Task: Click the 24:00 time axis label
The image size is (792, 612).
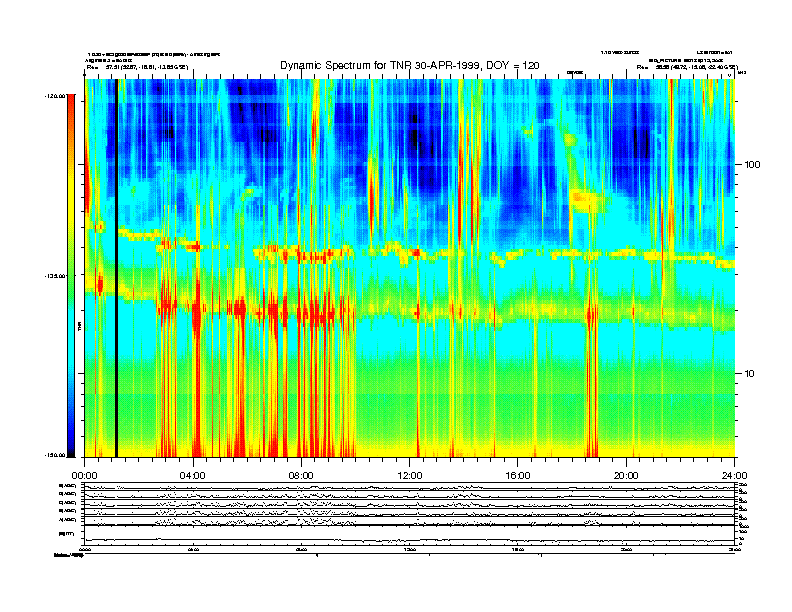Action: click(x=734, y=476)
